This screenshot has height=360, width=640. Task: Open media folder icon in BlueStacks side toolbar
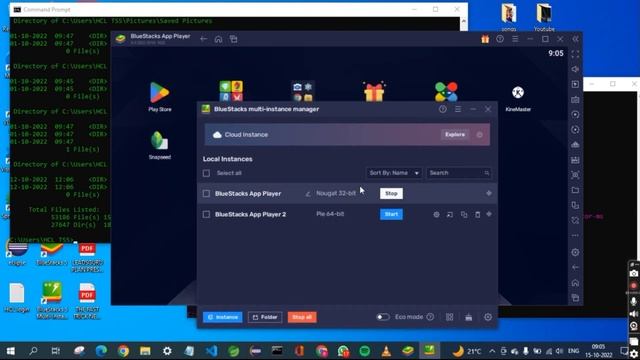coord(576,190)
